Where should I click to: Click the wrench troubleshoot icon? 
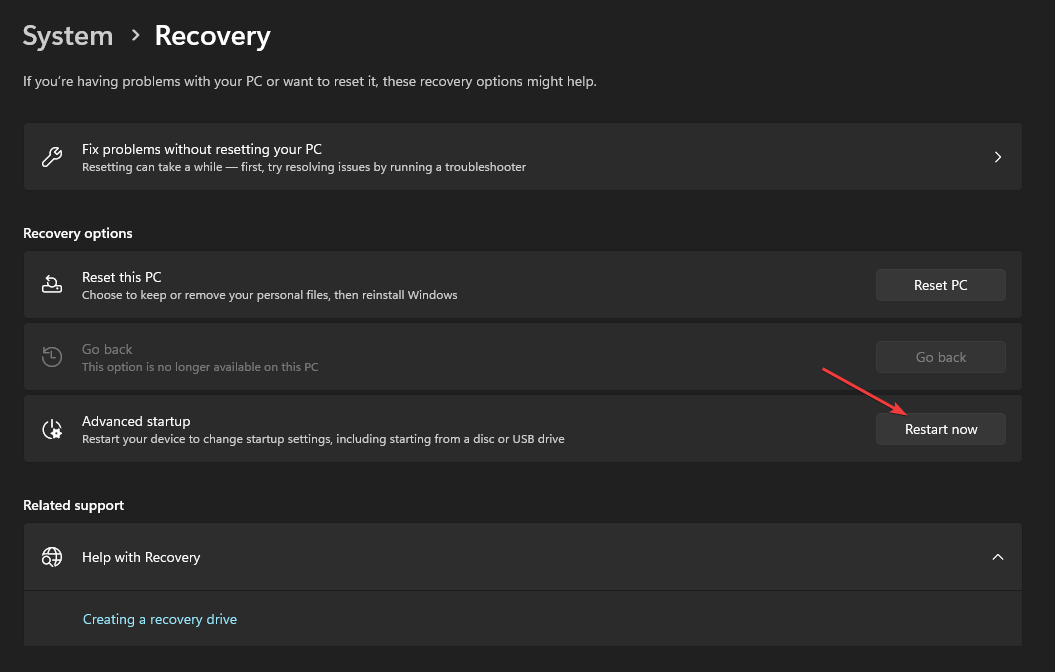coord(52,157)
